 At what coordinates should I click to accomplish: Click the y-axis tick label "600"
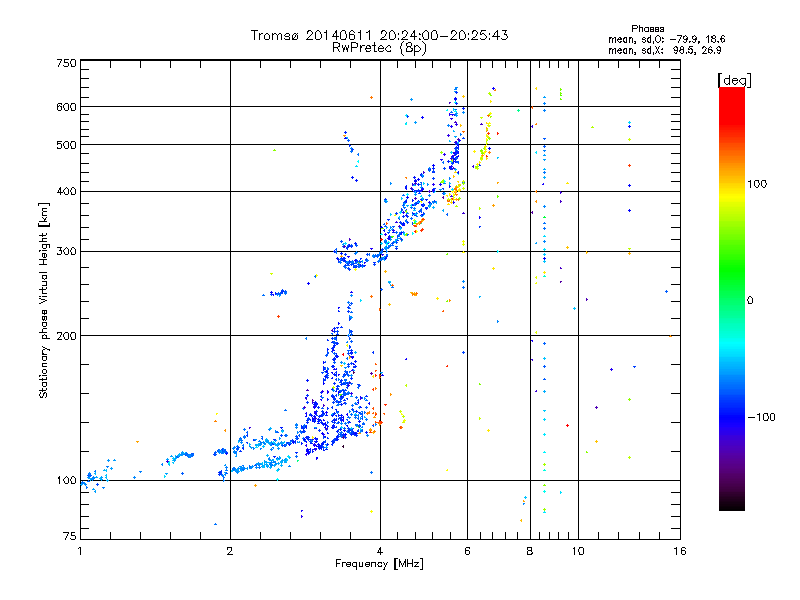(x=66, y=107)
